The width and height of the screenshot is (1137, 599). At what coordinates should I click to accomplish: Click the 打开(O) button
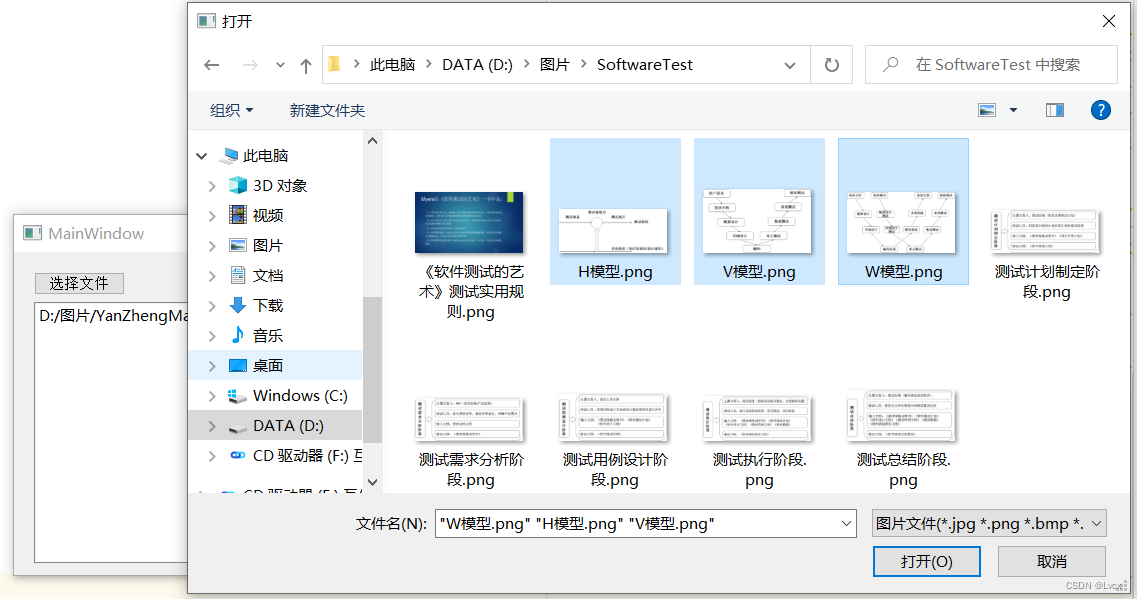926,561
